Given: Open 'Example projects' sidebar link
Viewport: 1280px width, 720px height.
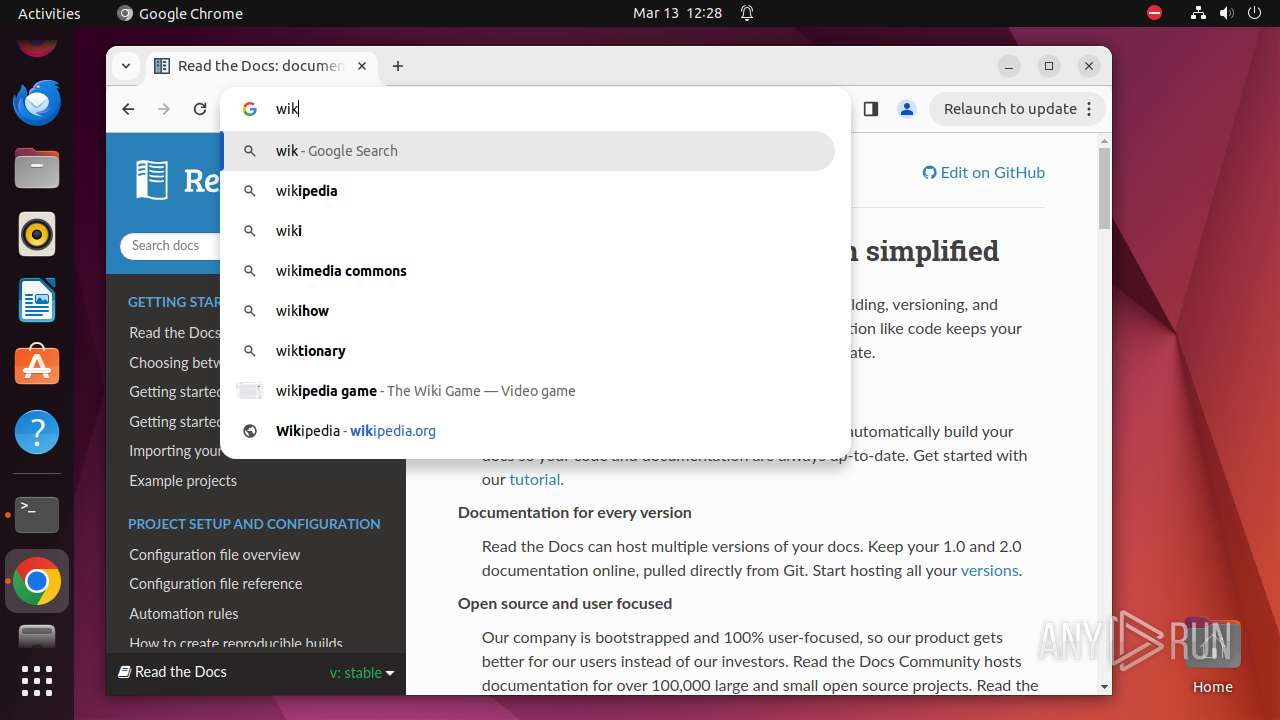Looking at the screenshot, I should [183, 480].
